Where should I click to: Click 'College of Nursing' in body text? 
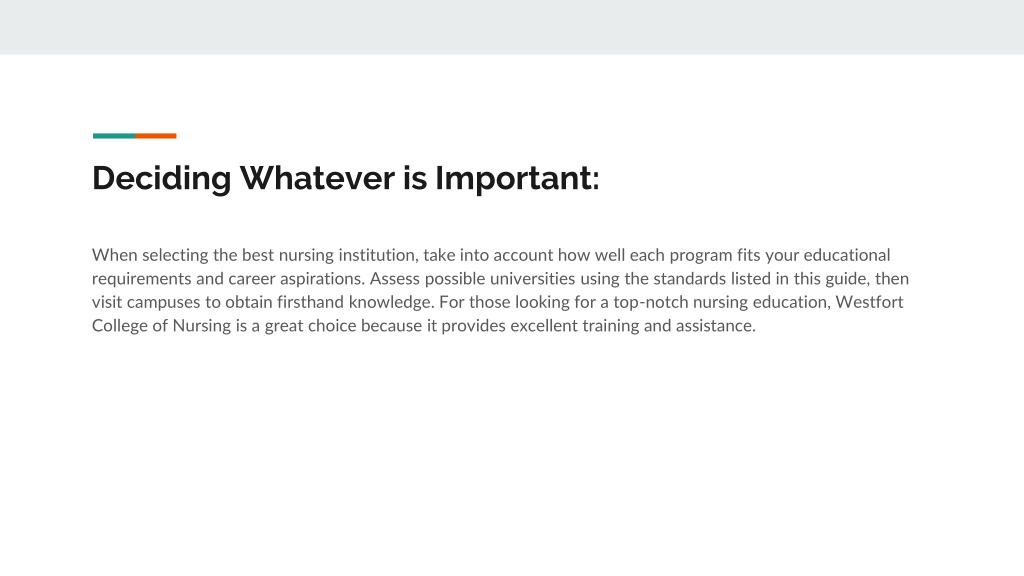click(x=161, y=326)
